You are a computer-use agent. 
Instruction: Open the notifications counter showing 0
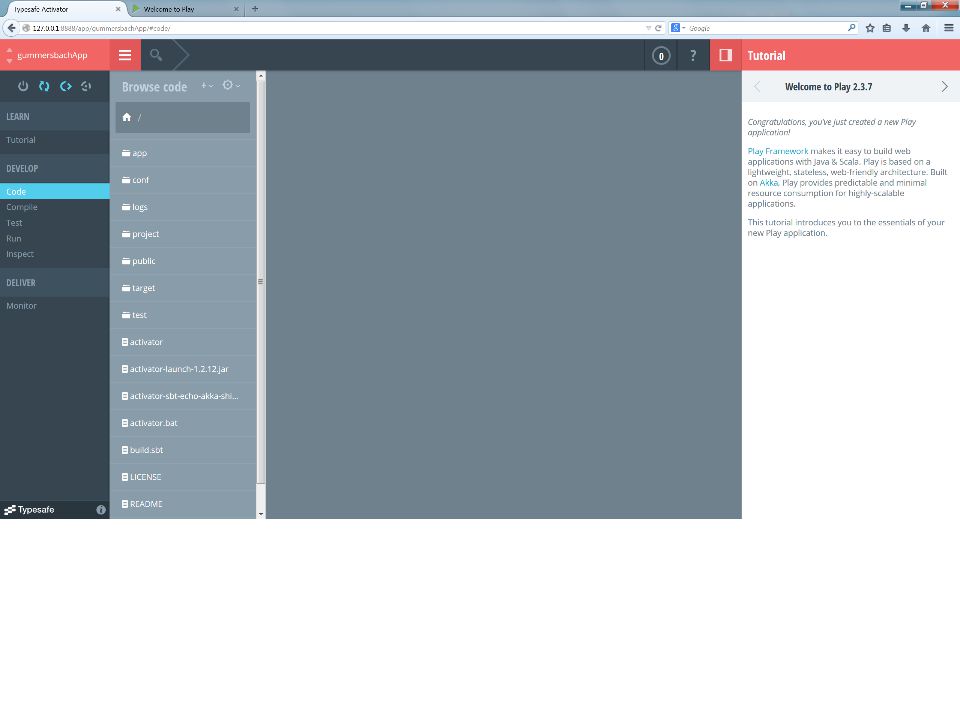tap(661, 56)
